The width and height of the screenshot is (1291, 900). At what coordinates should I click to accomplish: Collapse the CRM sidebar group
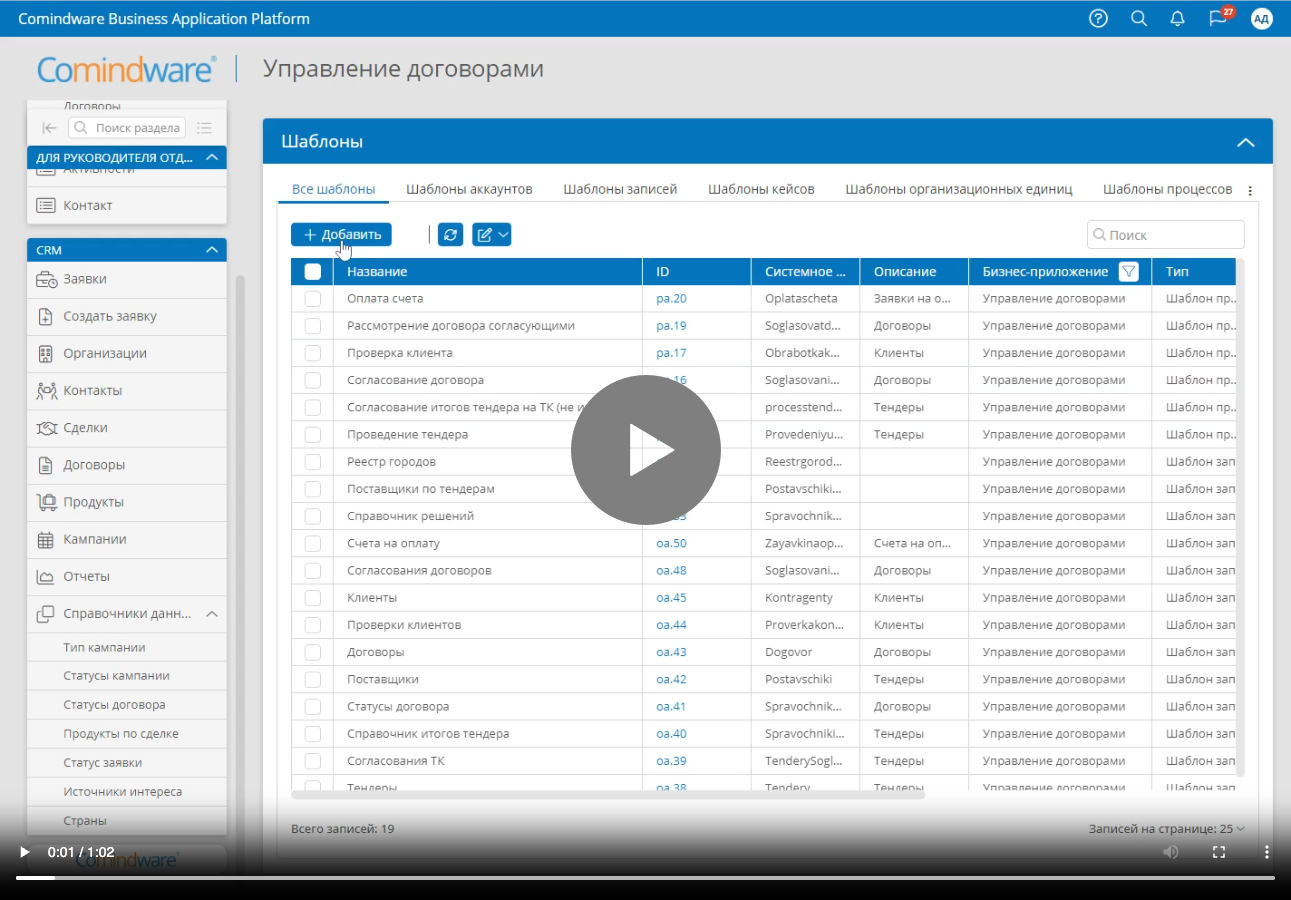click(211, 250)
